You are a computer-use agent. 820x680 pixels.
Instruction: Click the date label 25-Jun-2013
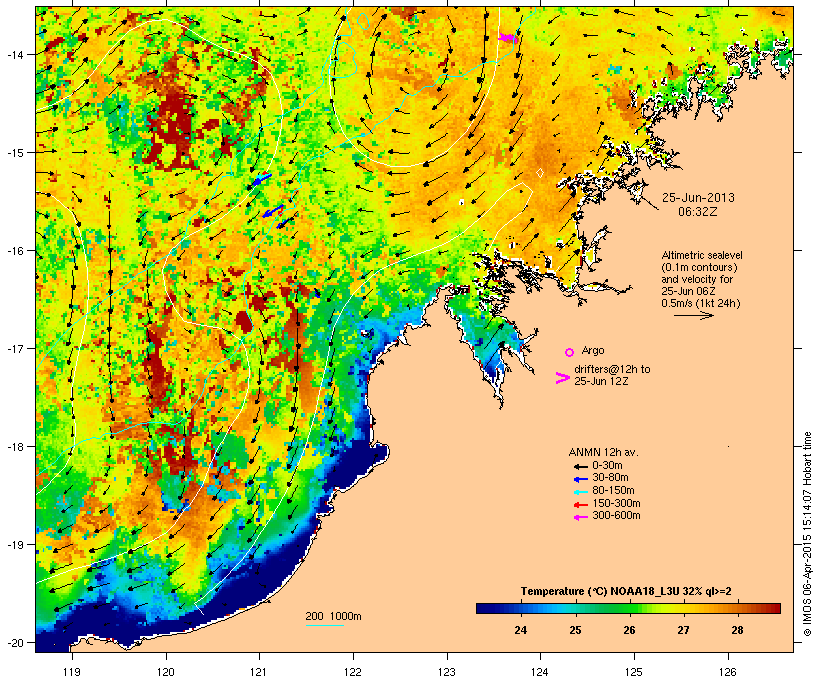click(698, 198)
